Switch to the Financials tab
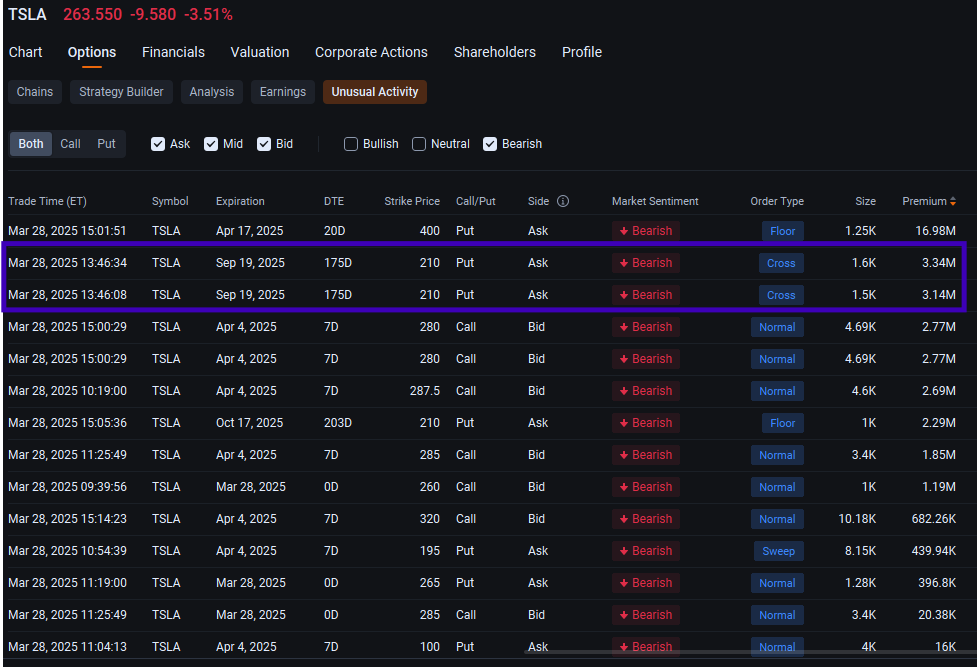 pyautogui.click(x=173, y=52)
